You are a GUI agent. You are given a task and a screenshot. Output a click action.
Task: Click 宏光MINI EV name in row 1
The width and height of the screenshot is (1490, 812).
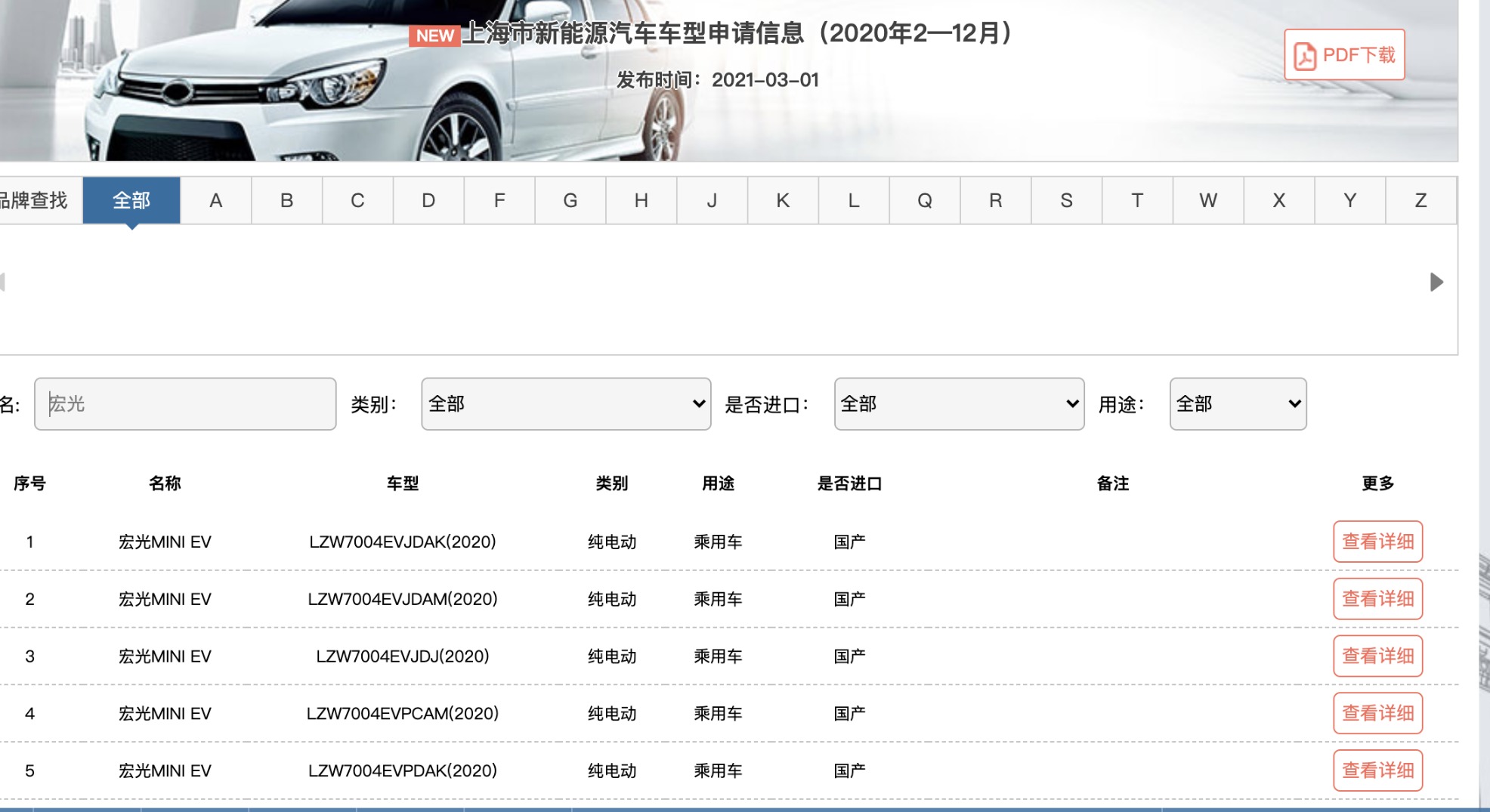point(165,542)
